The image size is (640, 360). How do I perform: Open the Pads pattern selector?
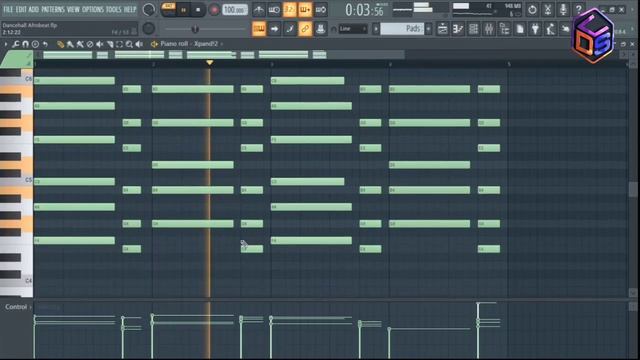(402, 29)
